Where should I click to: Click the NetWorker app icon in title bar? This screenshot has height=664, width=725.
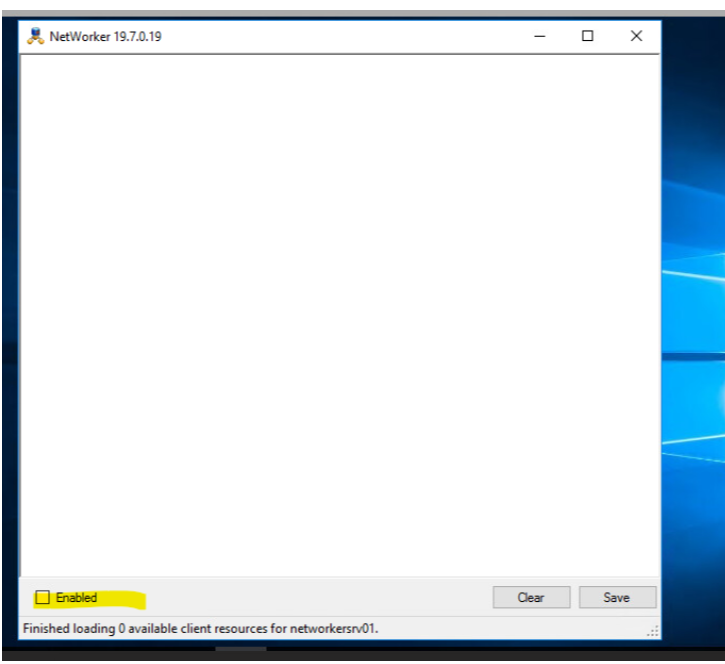click(35, 36)
